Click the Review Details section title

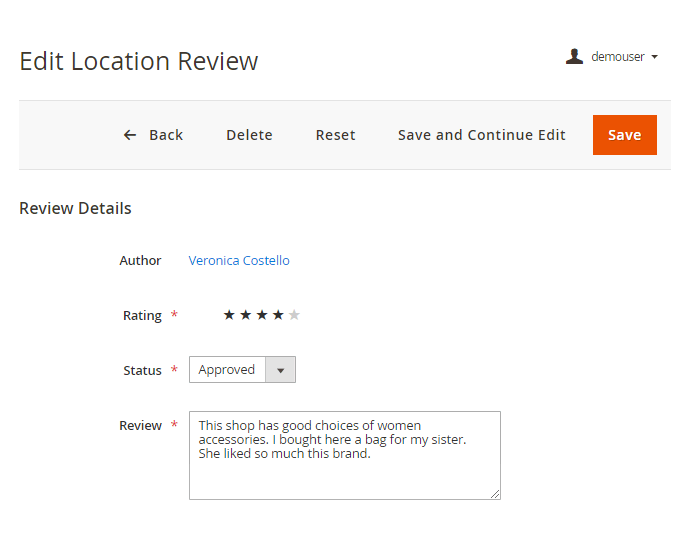tap(75, 209)
